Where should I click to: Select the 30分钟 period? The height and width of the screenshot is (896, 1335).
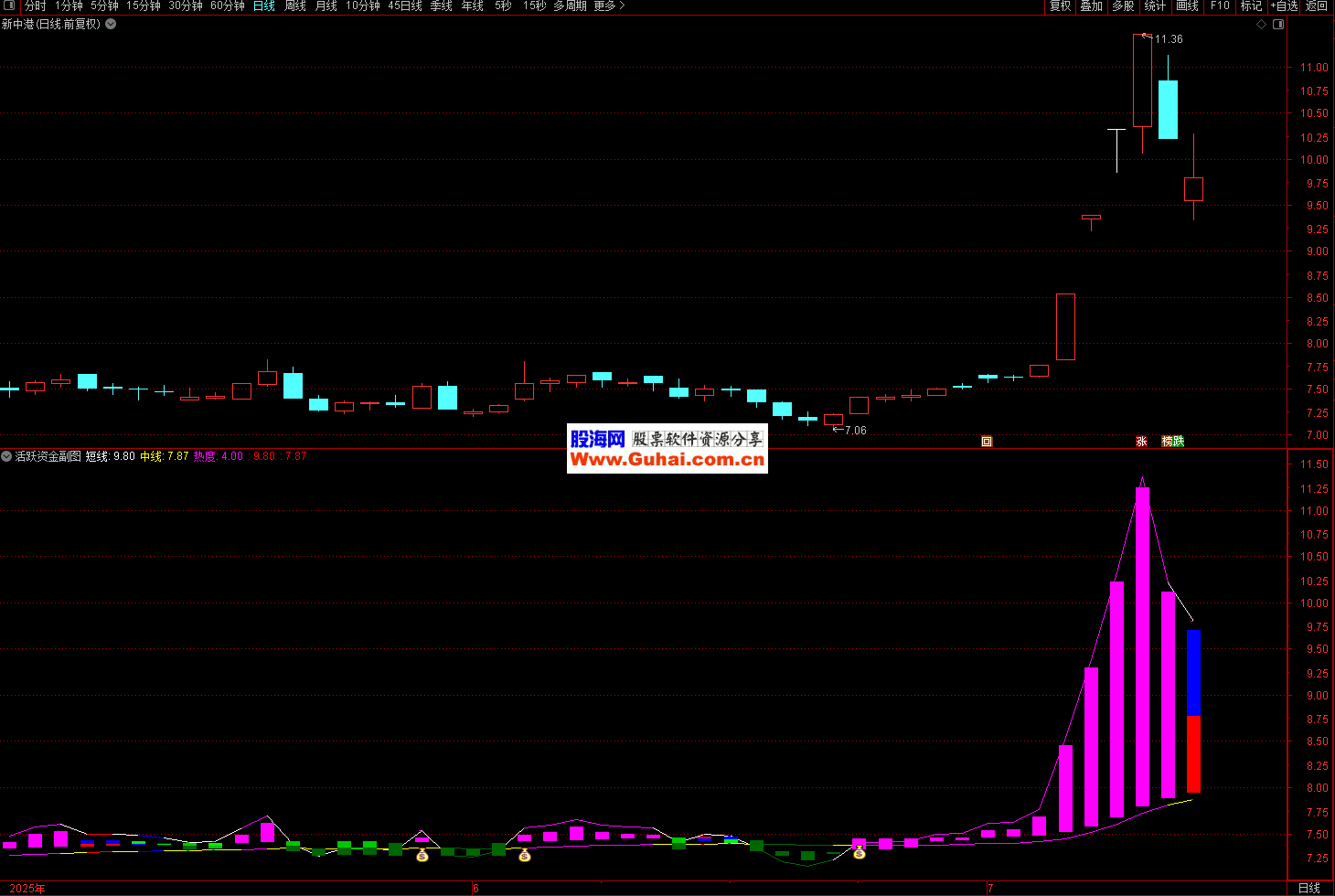[186, 6]
